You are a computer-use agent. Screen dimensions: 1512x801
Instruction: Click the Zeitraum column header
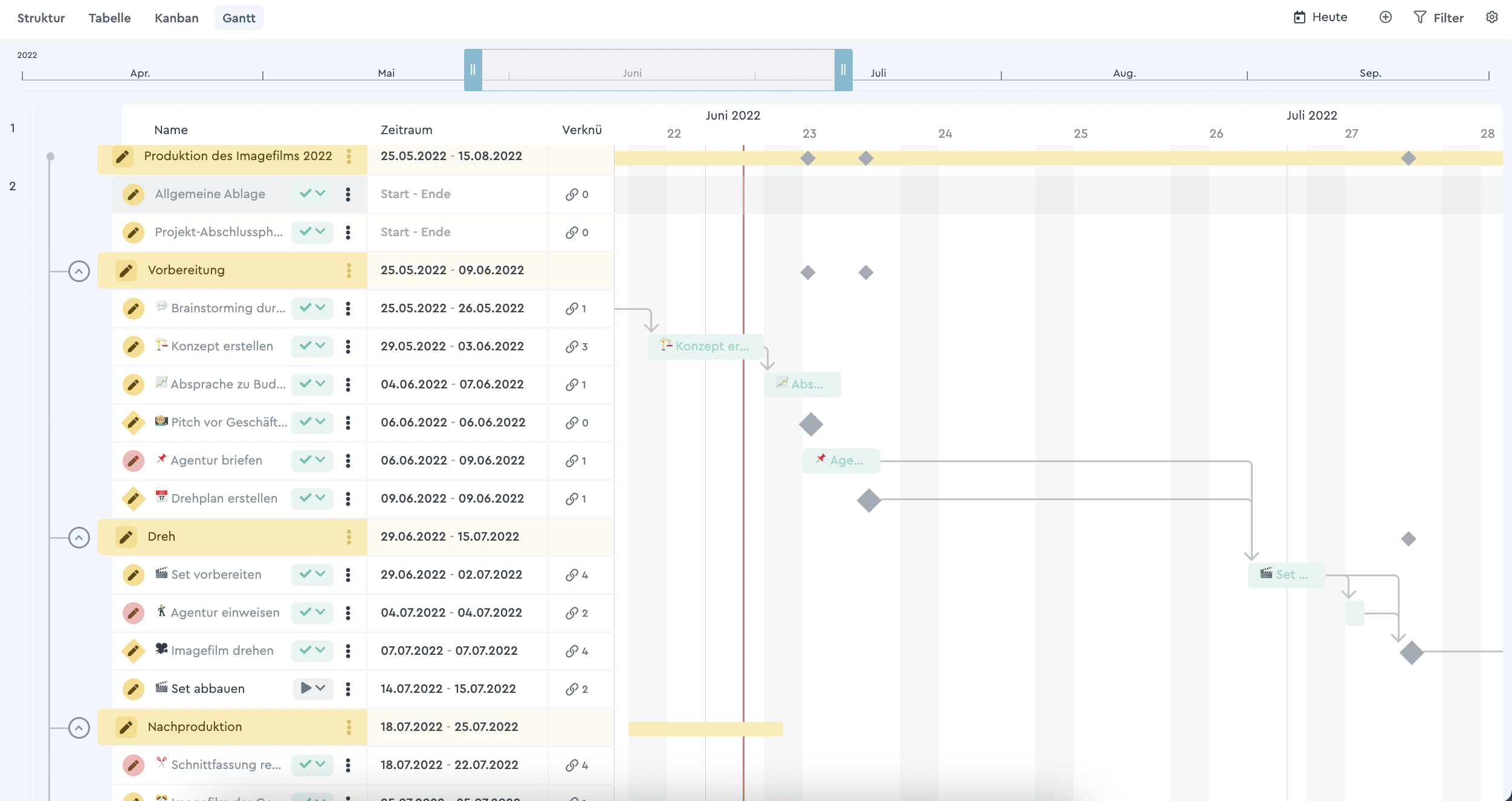[407, 130]
